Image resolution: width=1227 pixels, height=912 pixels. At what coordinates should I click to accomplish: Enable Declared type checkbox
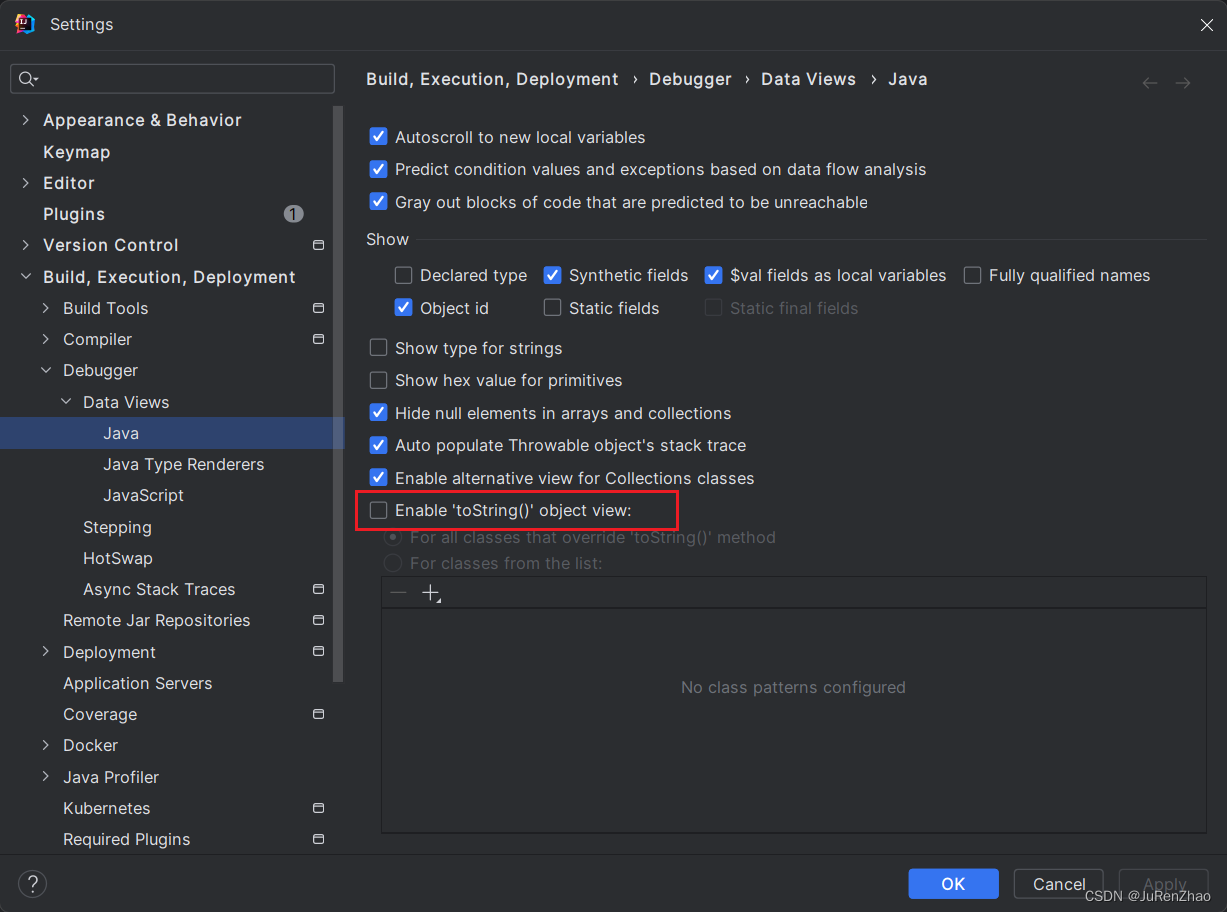coord(403,275)
